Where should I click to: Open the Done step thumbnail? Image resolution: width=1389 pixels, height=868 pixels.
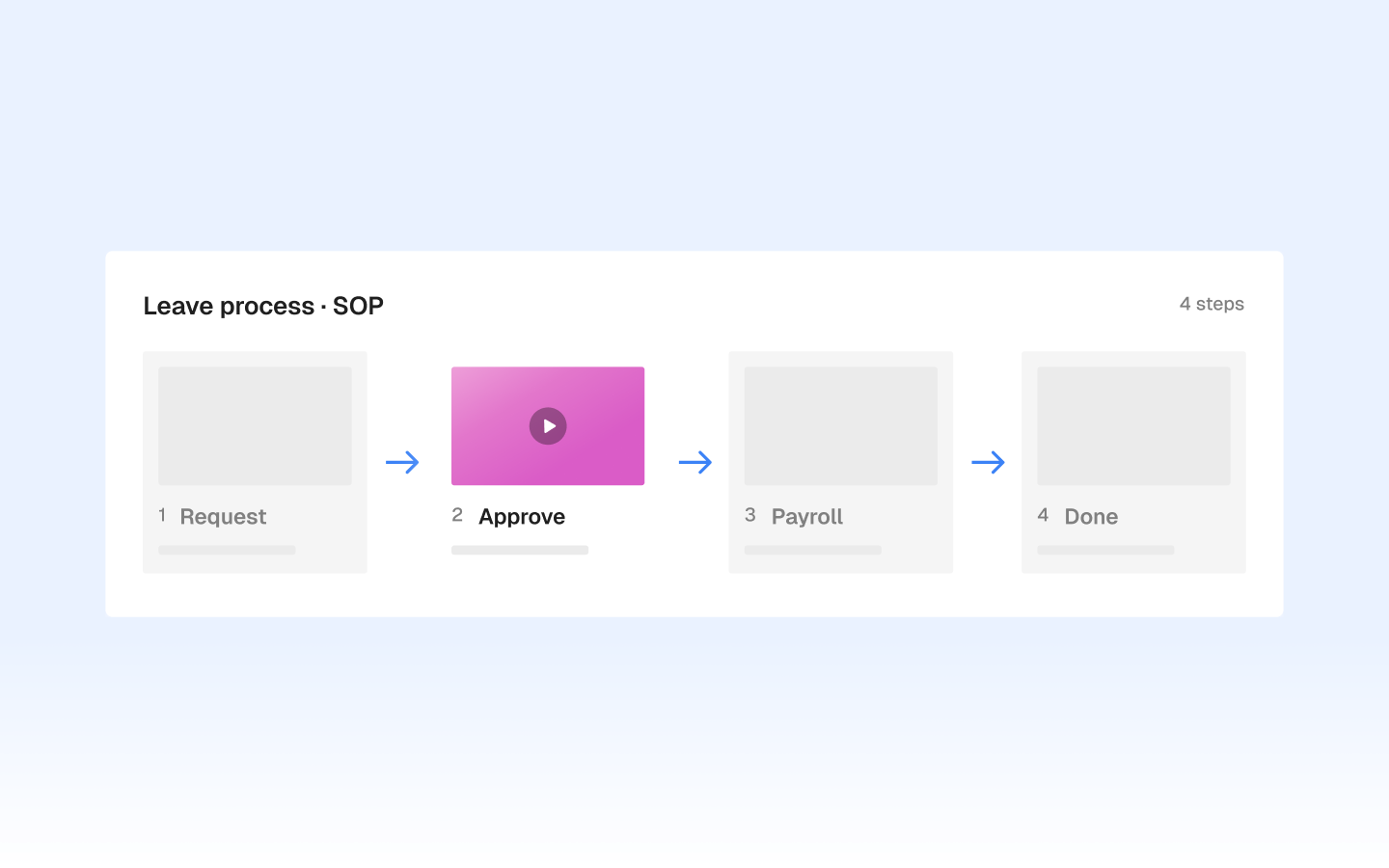tap(1133, 425)
